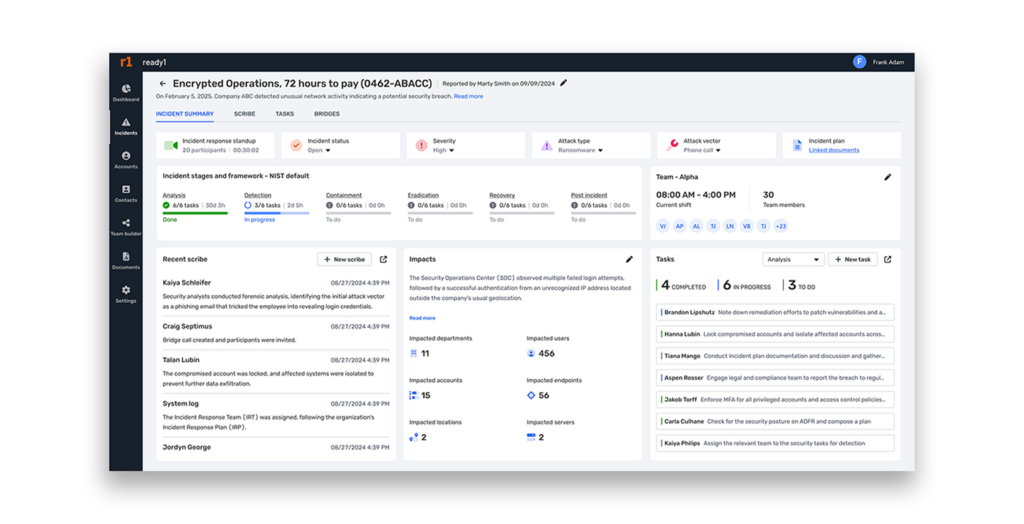Image resolution: width=1024 pixels, height=524 pixels.
Task: Open Team builder in sidebar
Action: pos(126,226)
